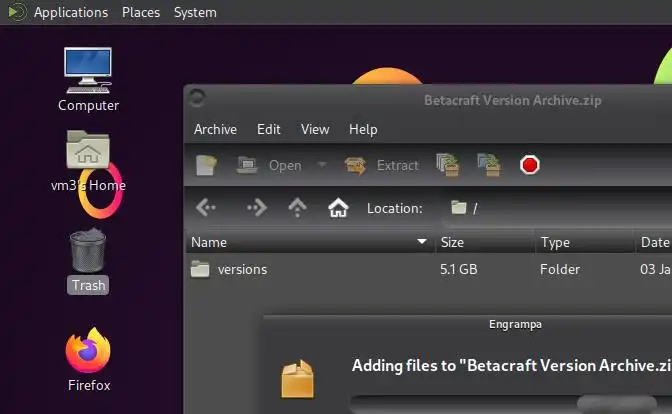Go forward with the right arrow
The width and height of the screenshot is (672, 414).
tap(257, 208)
